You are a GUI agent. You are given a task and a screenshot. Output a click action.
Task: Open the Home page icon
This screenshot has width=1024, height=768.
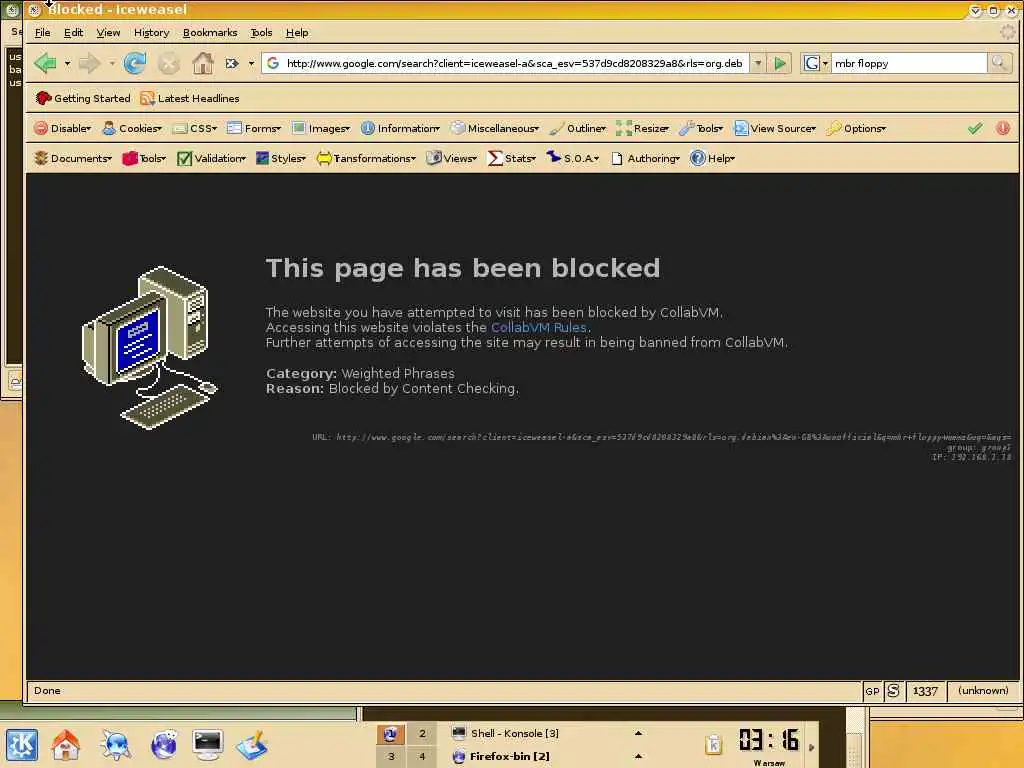click(202, 63)
